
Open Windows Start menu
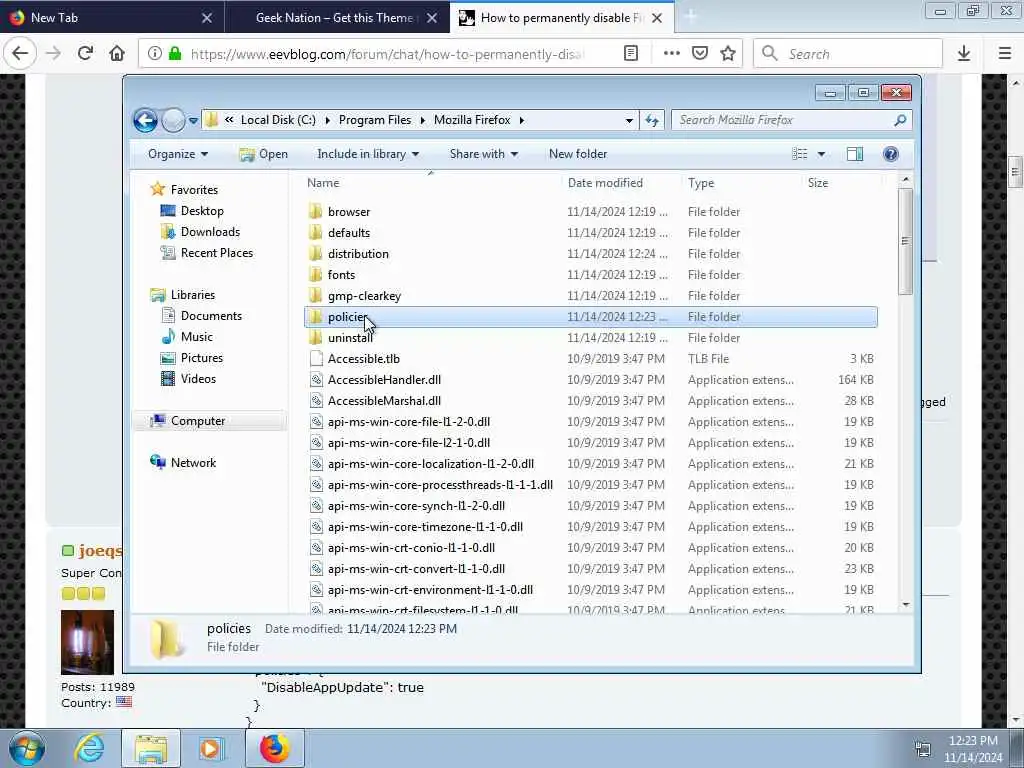(27, 748)
